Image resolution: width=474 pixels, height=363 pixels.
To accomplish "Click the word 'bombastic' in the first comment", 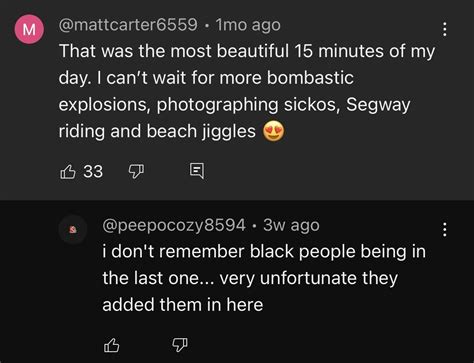I will tap(310, 78).
